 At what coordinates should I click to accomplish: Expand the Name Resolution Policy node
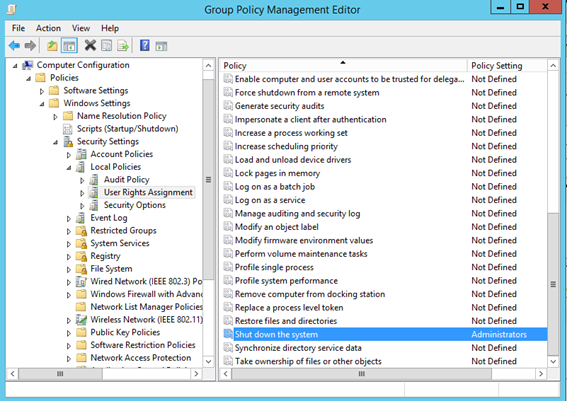pyautogui.click(x=55, y=117)
